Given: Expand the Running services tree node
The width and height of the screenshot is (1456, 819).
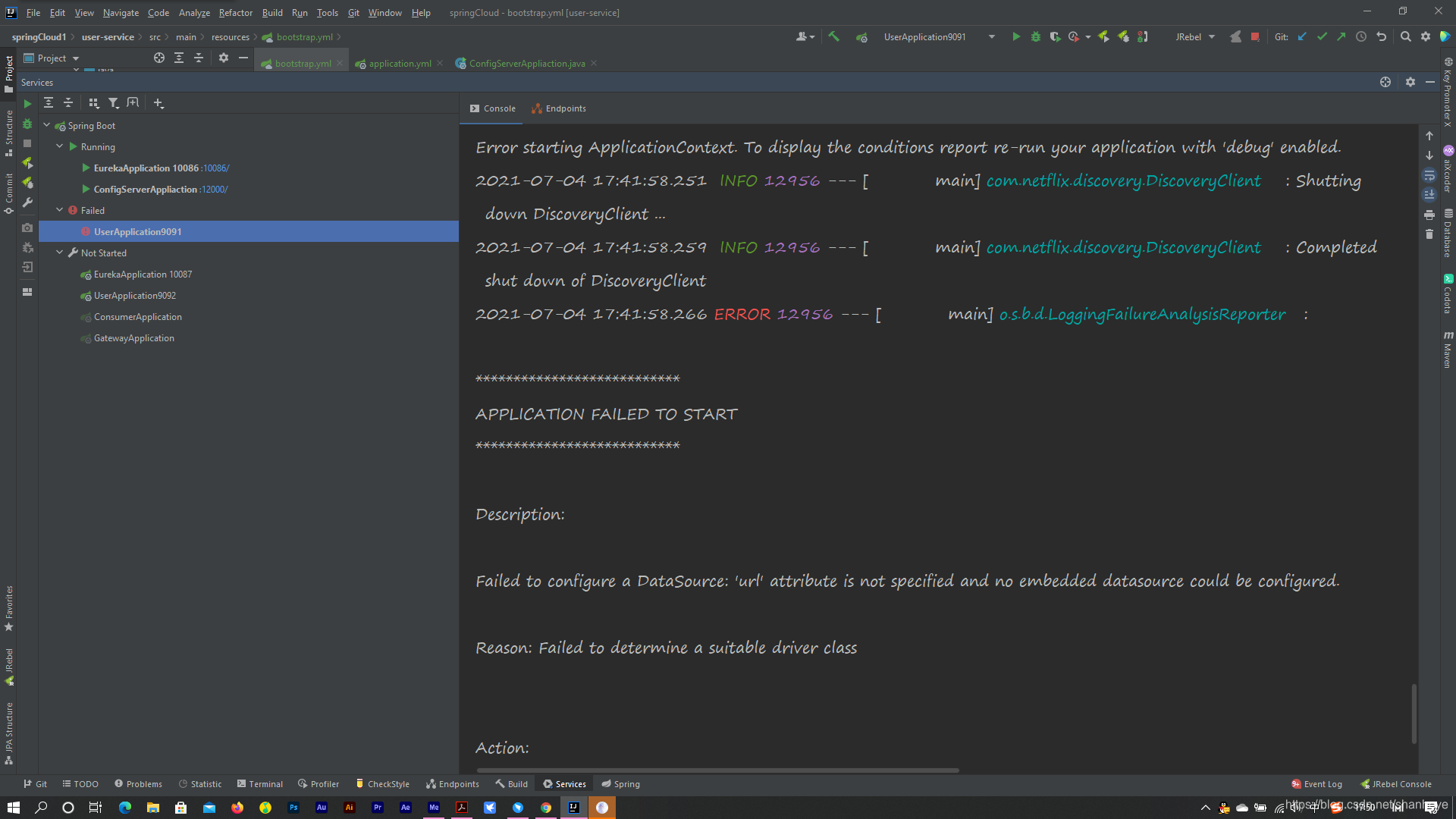Looking at the screenshot, I should [x=59, y=146].
